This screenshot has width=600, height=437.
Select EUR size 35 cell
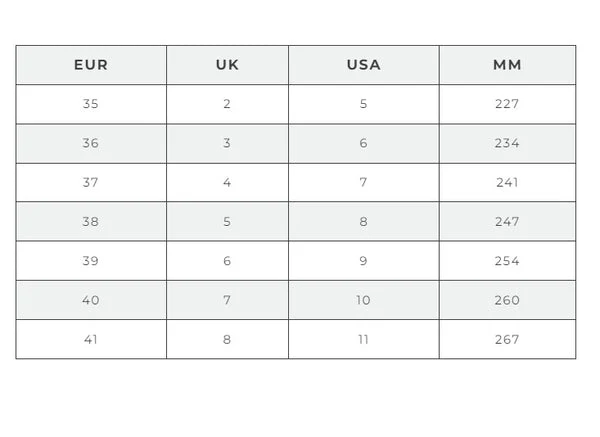91,104
